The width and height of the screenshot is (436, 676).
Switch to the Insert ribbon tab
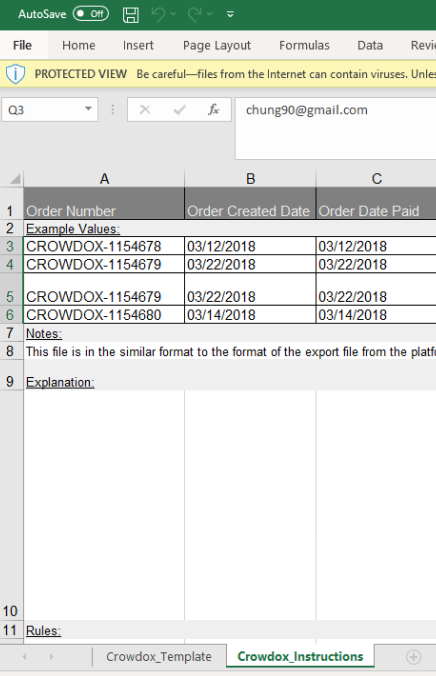click(138, 45)
